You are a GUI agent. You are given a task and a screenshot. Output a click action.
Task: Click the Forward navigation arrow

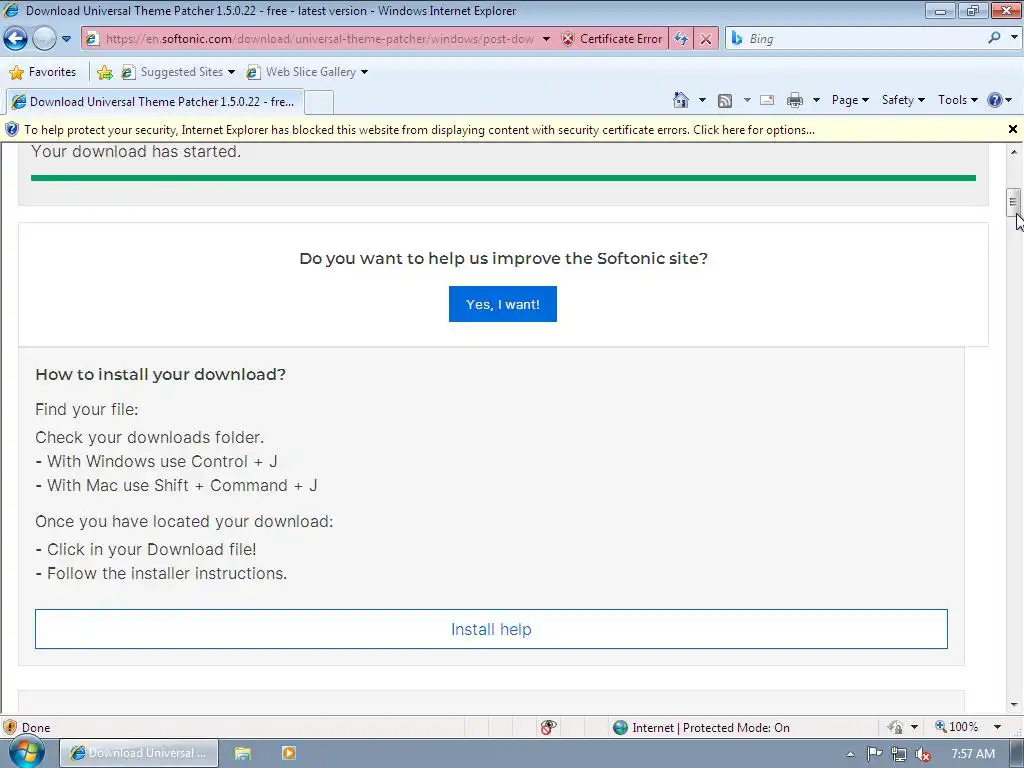44,39
